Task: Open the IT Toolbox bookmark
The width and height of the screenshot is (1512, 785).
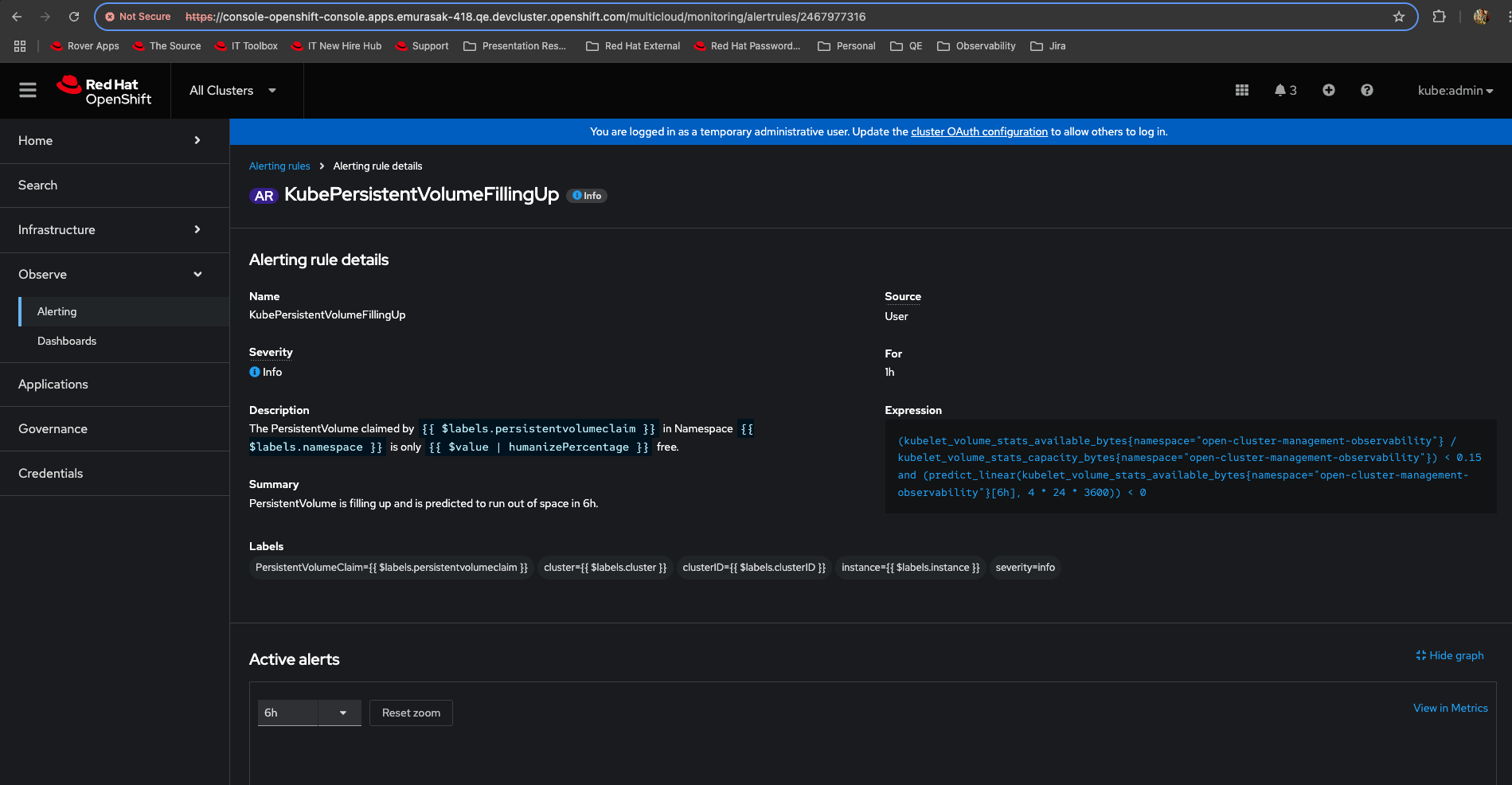Action: (x=246, y=46)
